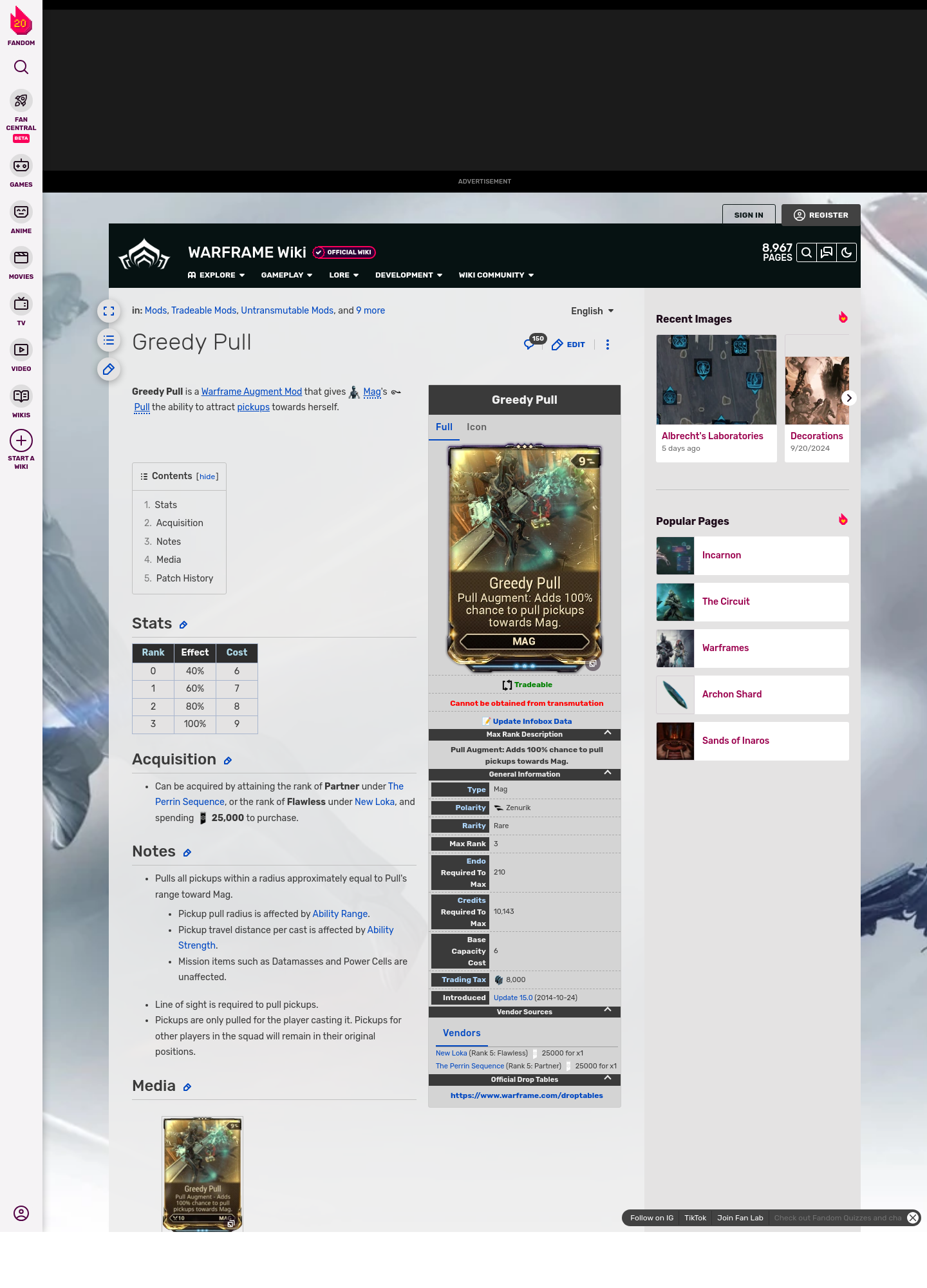927x1288 pixels.
Task: Edit the Acquisition section pencil icon
Action: tap(228, 761)
